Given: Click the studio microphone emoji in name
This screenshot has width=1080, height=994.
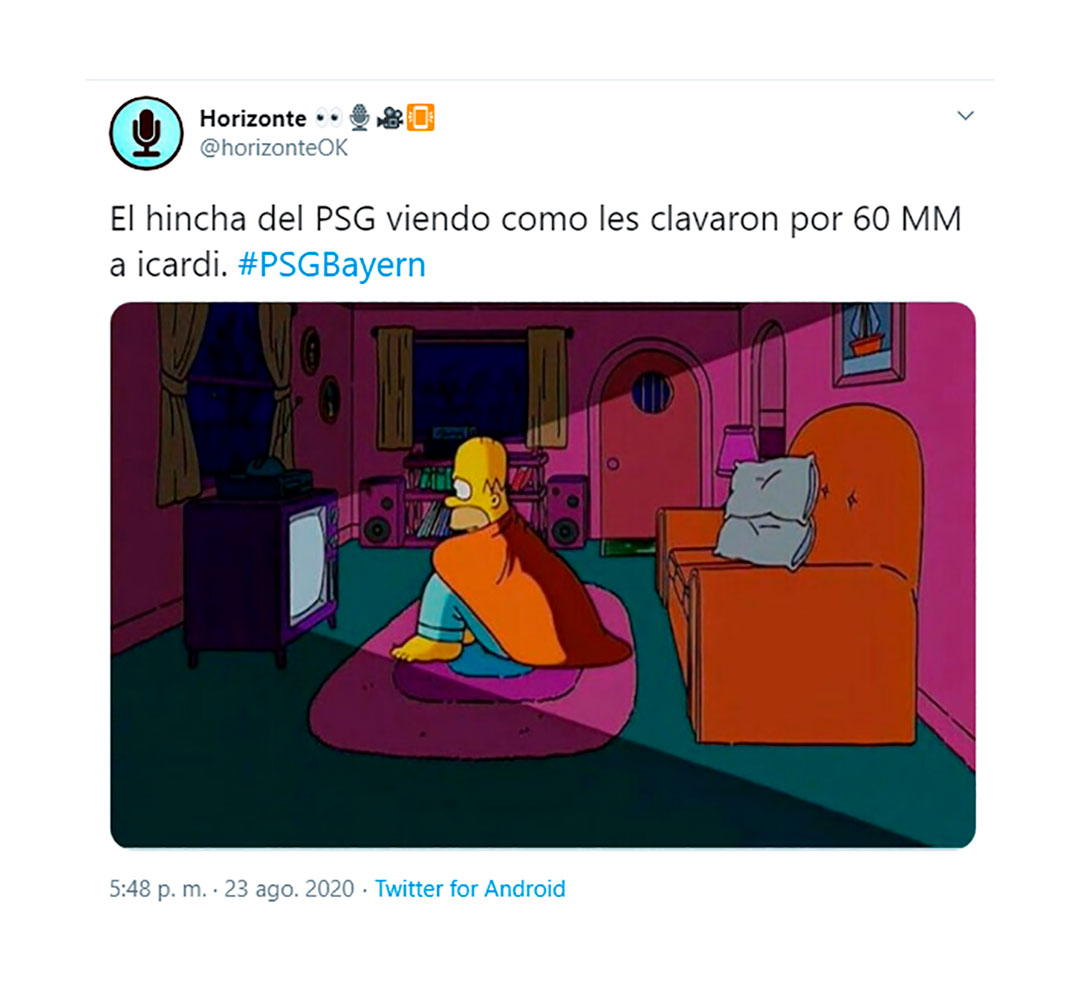Looking at the screenshot, I should (x=359, y=118).
